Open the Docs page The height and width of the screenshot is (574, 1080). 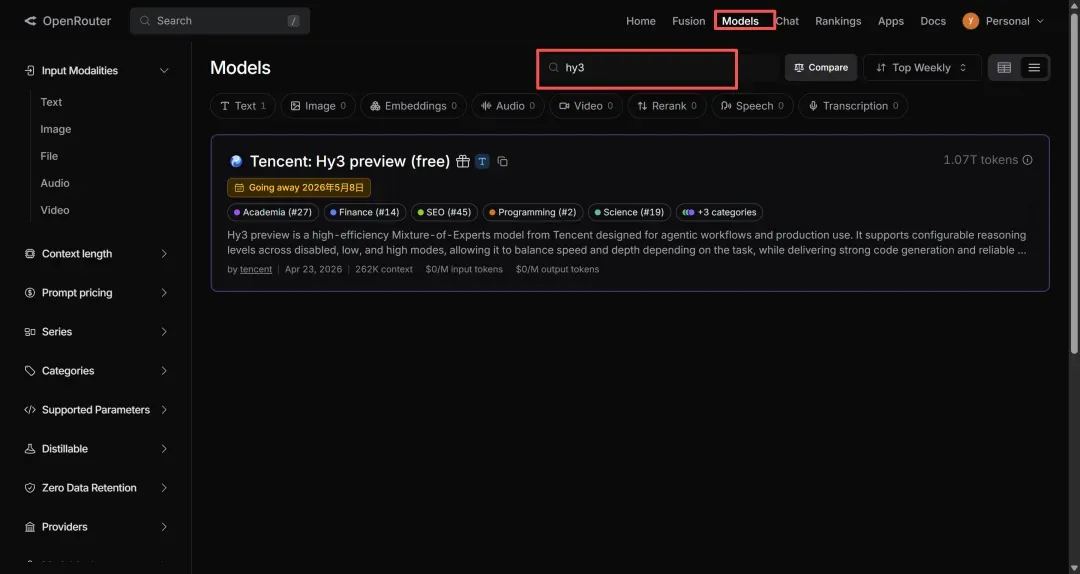(933, 21)
